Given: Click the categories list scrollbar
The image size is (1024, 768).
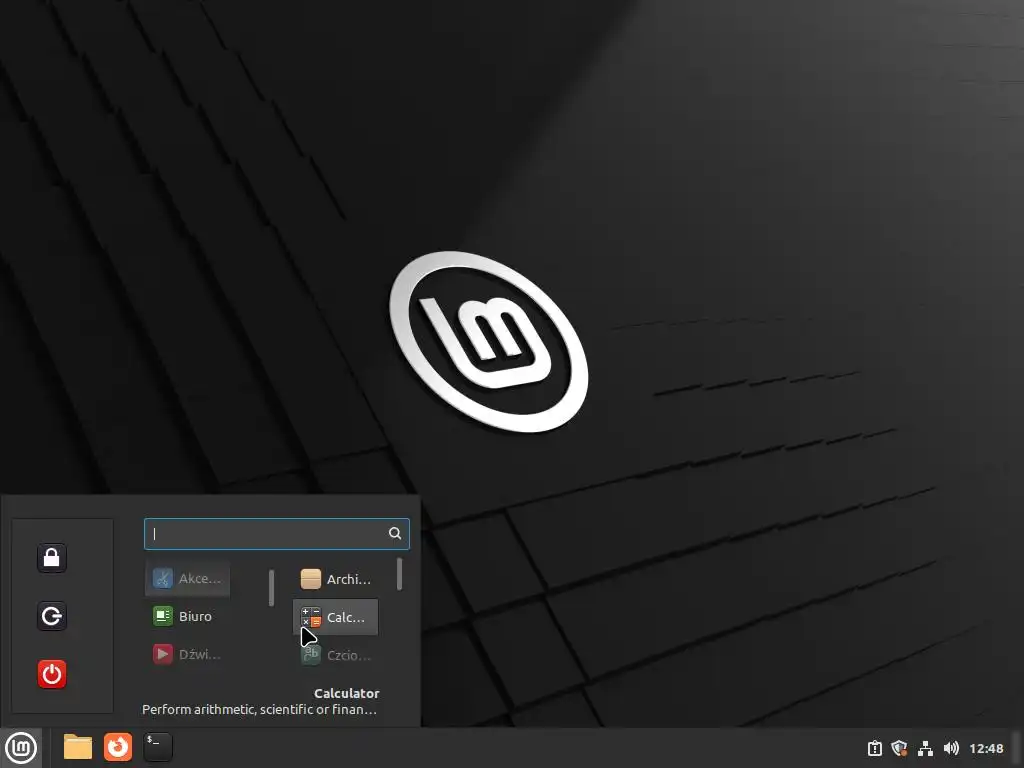Looking at the screenshot, I should 271,588.
